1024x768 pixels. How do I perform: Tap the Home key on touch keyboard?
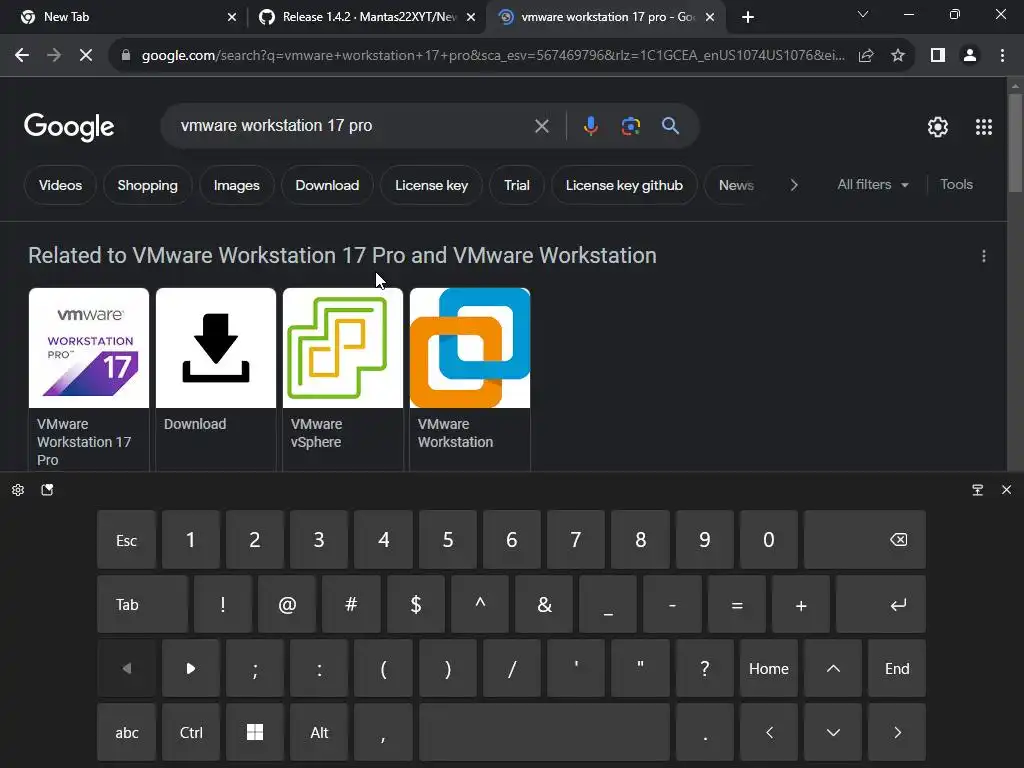(769, 669)
